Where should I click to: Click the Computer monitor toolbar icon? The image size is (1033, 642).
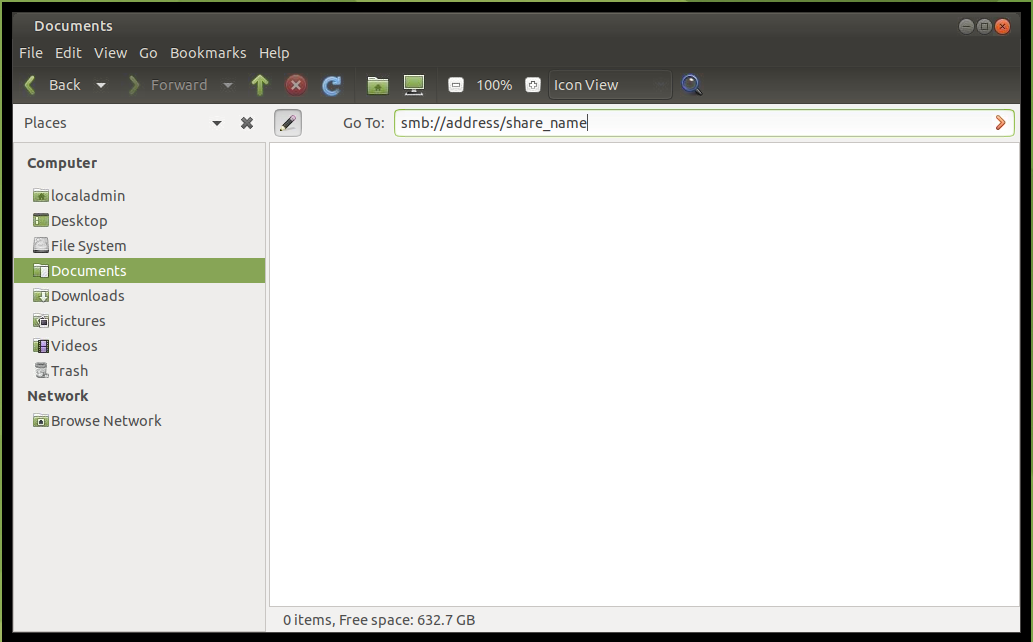(x=413, y=85)
